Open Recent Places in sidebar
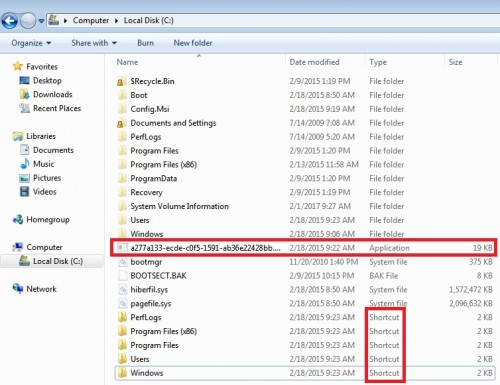This screenshot has height=385, width=500. coord(57,108)
